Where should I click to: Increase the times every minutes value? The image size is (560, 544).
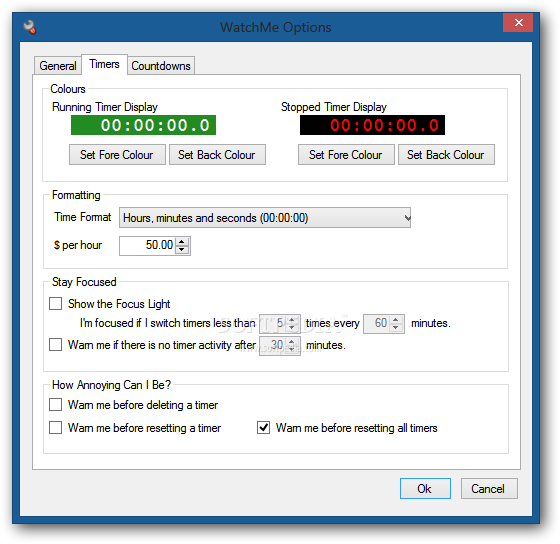tap(396, 320)
